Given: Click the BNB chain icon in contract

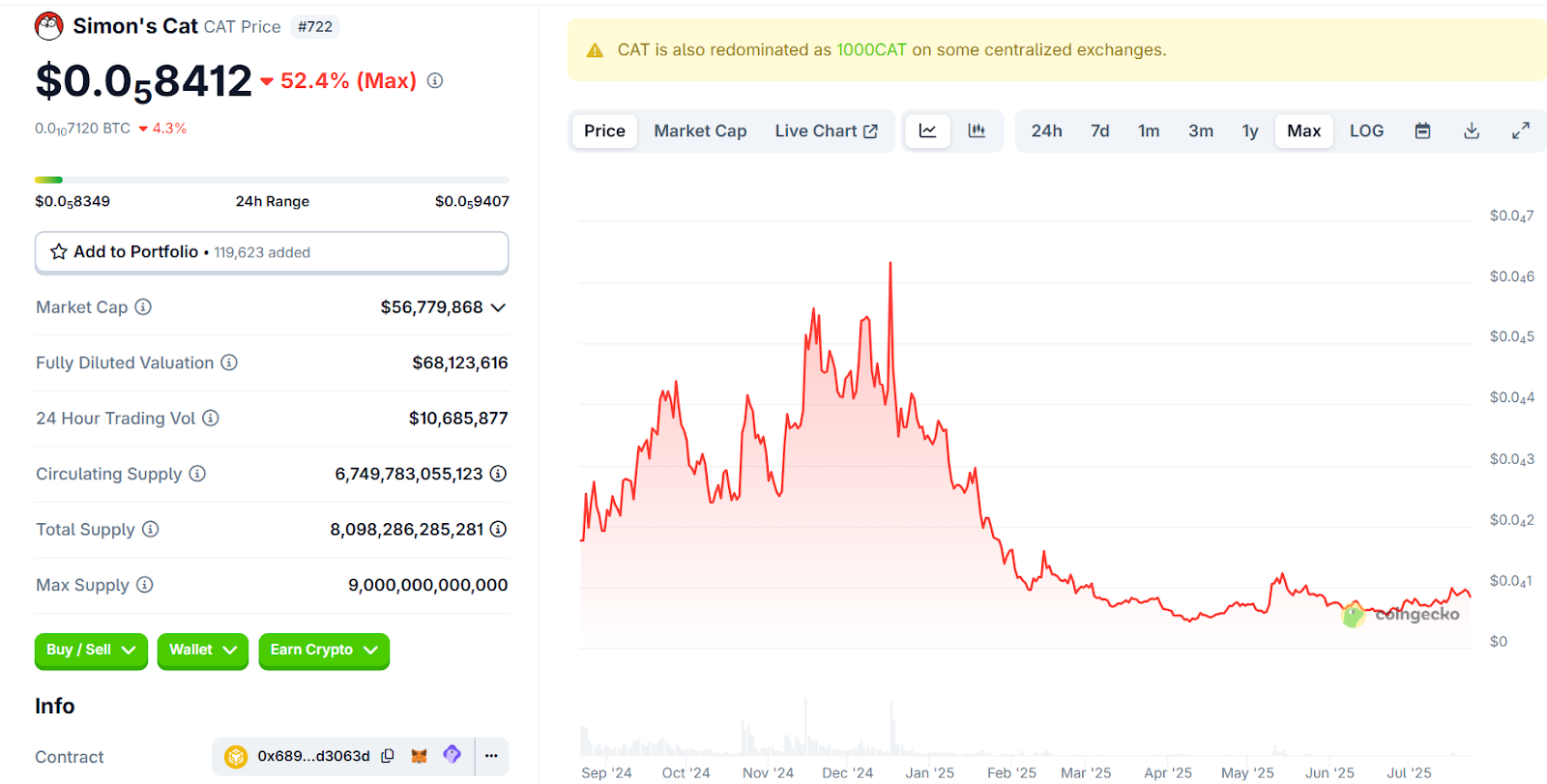Looking at the screenshot, I should (236, 756).
